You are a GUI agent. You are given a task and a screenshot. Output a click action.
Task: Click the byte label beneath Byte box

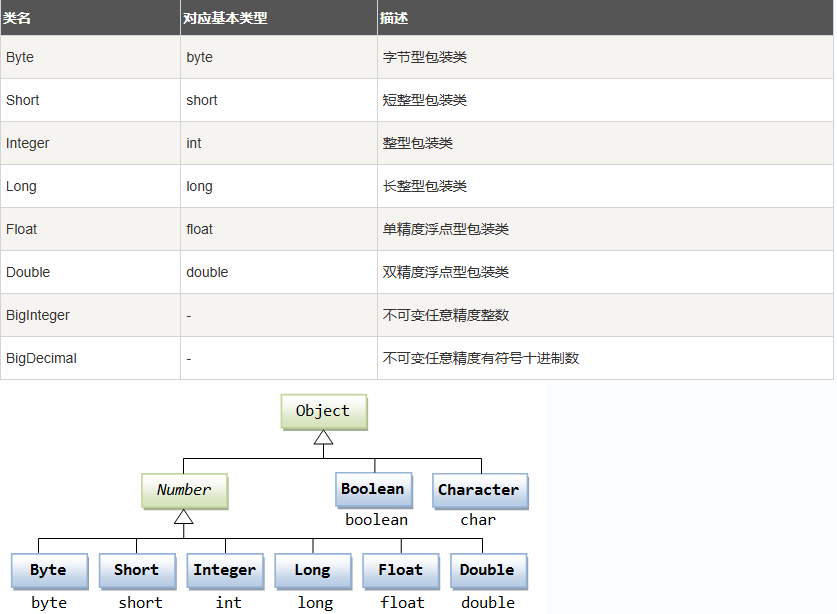(x=47, y=602)
